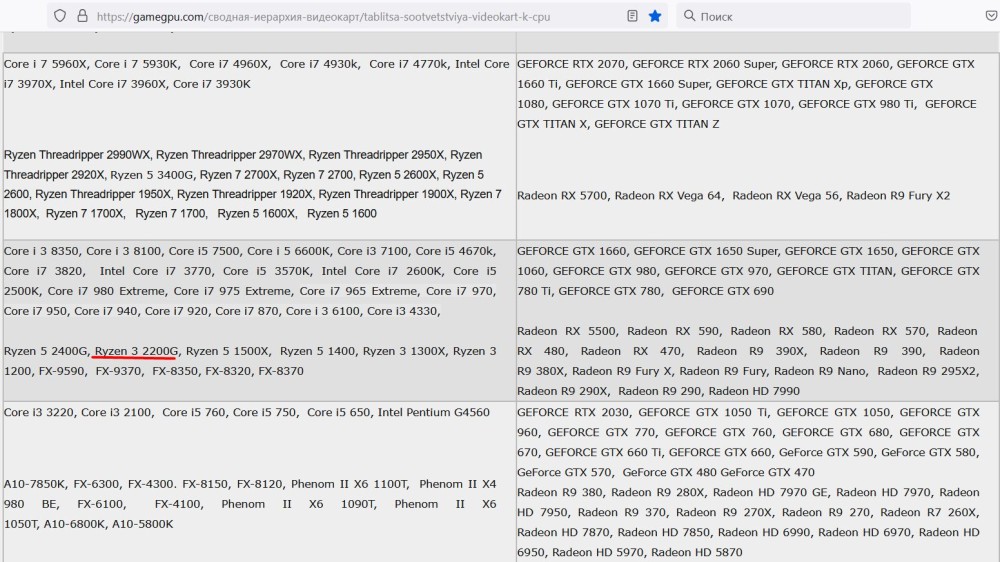The width and height of the screenshot is (1000, 562).
Task: Select the FX-9590 processor text
Action: pos(62,371)
